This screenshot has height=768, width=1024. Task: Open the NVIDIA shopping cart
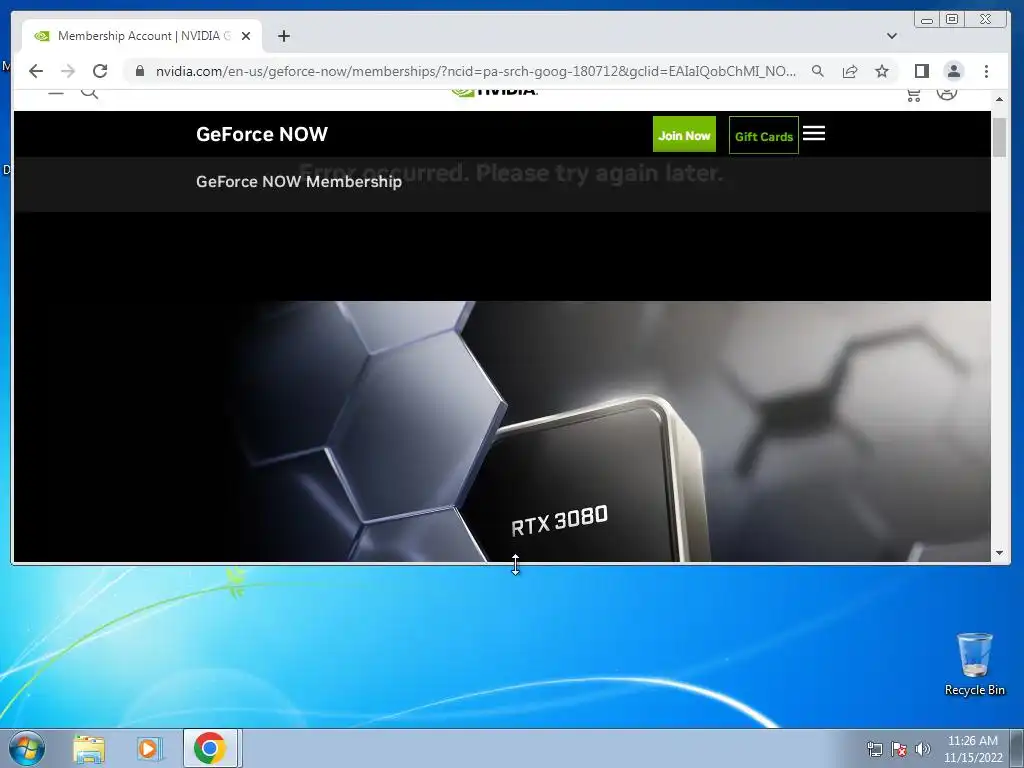click(x=914, y=95)
